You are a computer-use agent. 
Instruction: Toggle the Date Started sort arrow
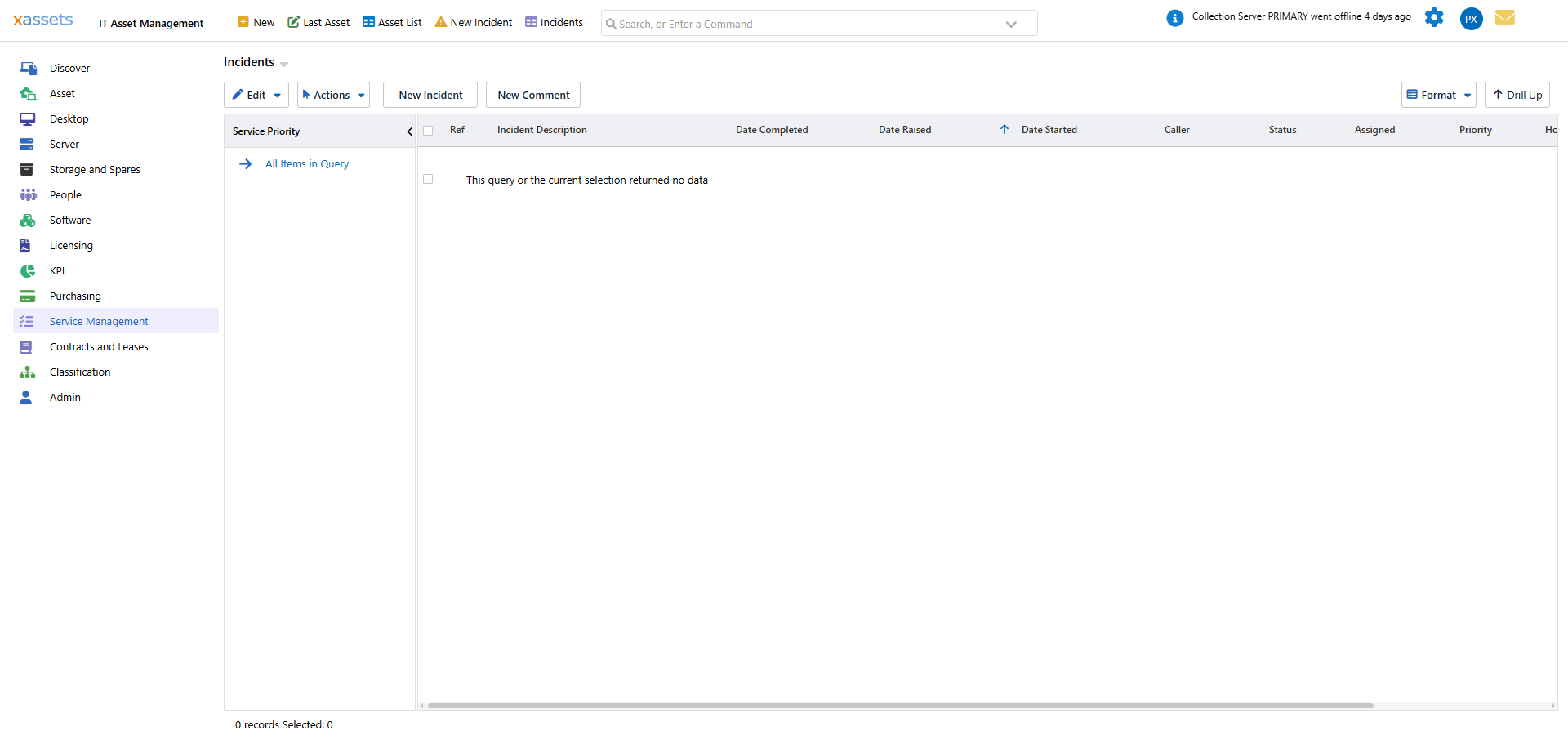tap(1004, 129)
